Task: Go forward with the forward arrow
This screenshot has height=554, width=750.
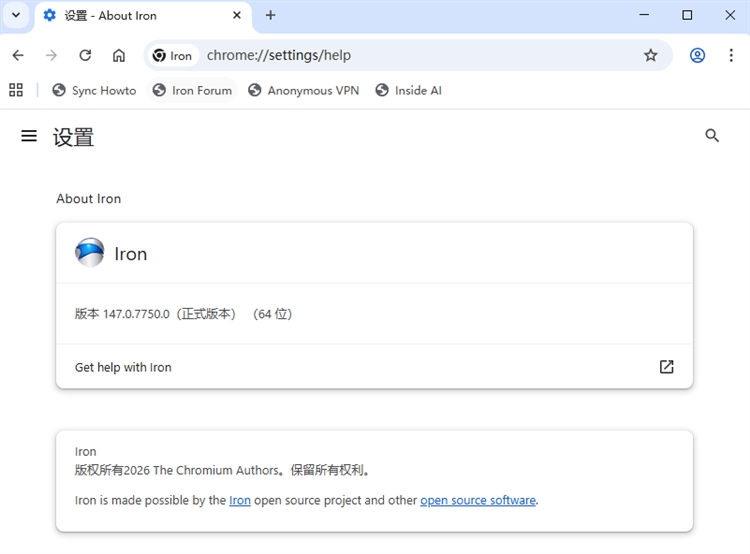Action: [51, 55]
